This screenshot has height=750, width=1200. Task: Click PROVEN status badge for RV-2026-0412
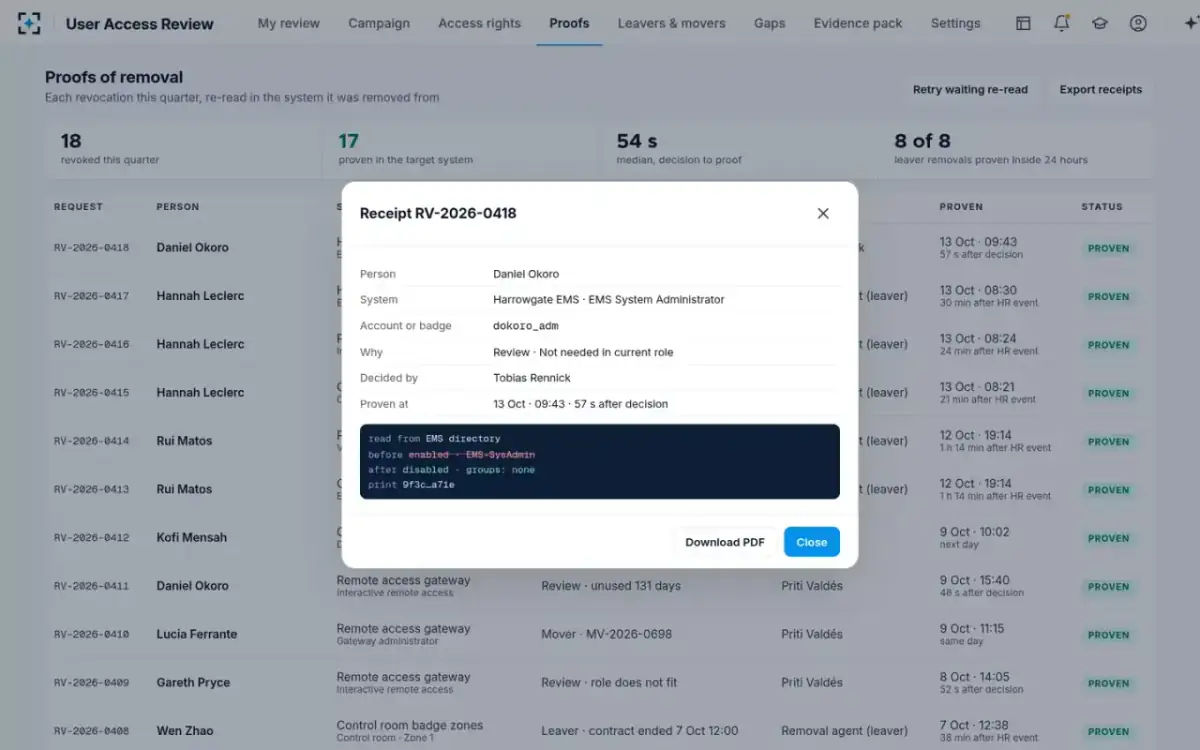click(1109, 538)
